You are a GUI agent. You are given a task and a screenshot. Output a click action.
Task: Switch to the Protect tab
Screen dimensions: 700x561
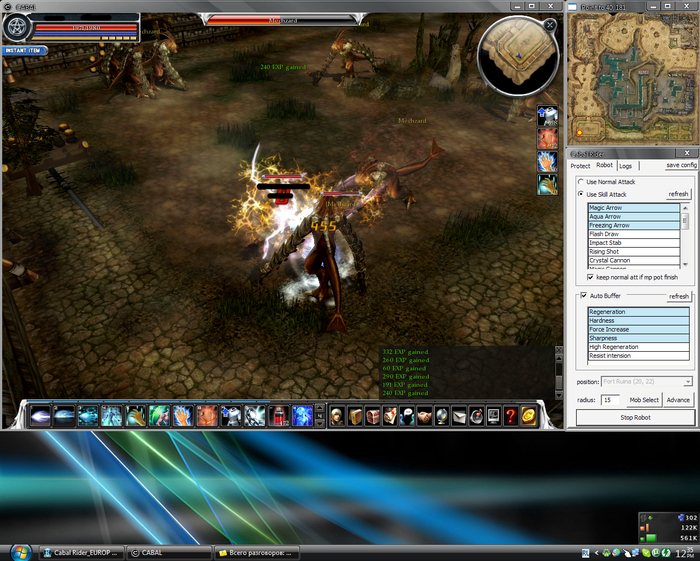(x=580, y=166)
